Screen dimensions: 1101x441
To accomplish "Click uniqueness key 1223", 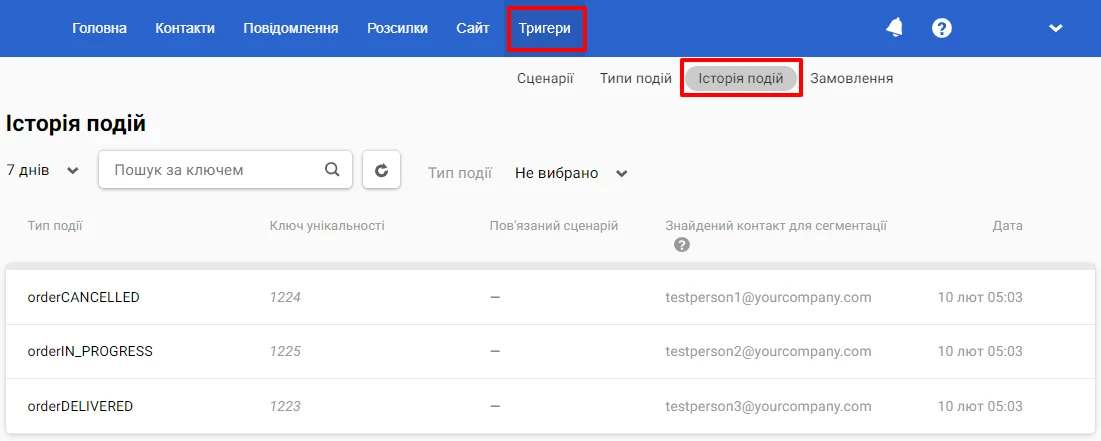I will [x=285, y=406].
